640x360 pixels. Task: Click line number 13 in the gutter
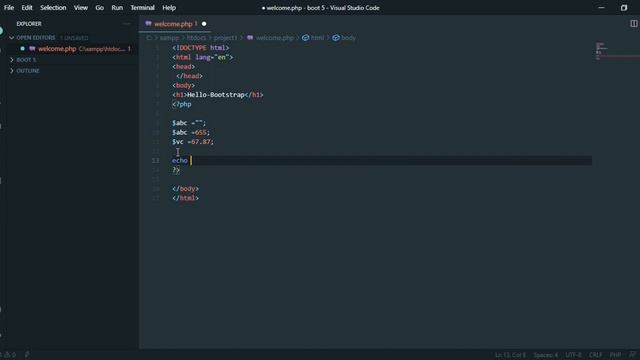tap(156, 160)
